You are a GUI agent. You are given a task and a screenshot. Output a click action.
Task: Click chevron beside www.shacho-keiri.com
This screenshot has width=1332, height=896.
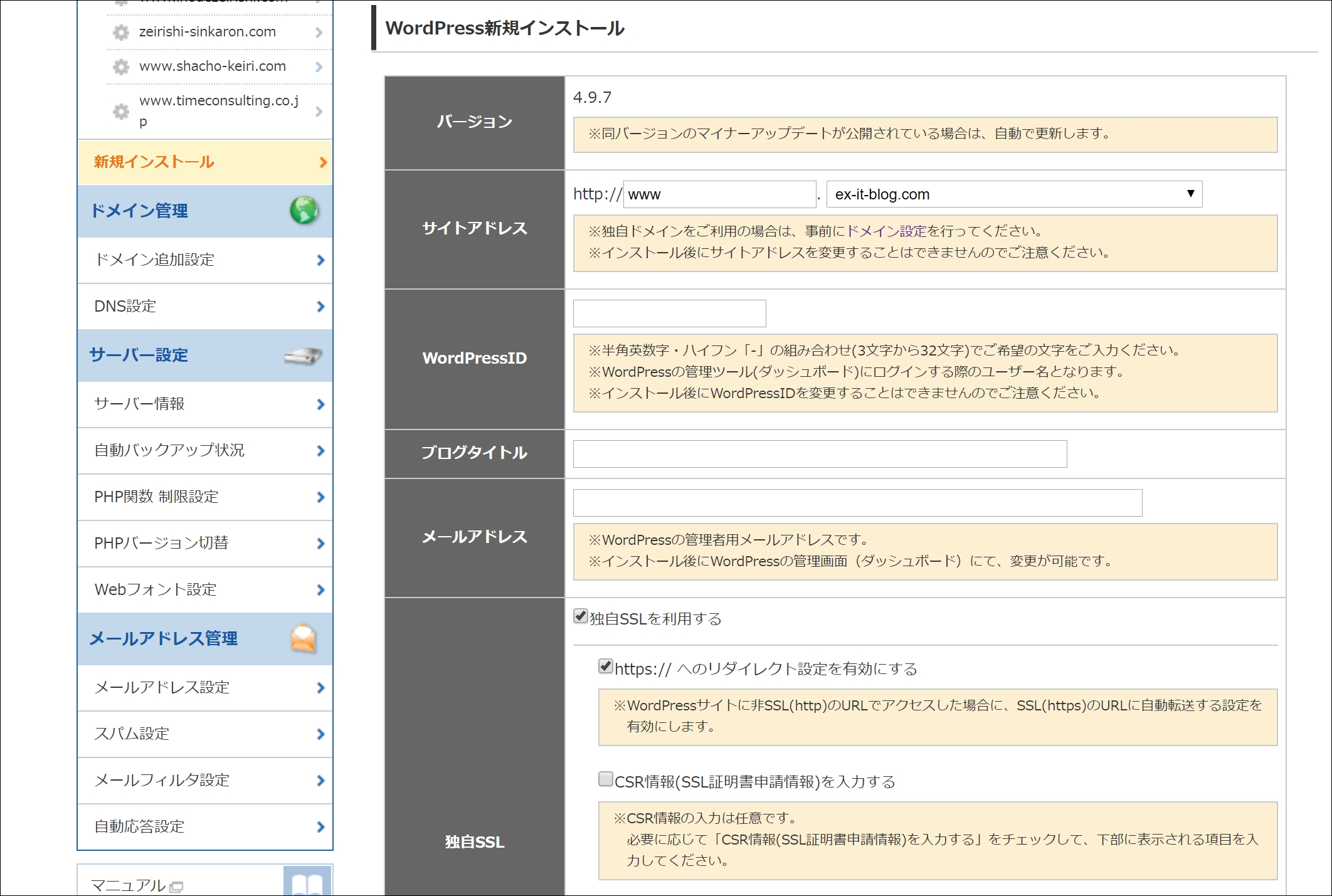[x=319, y=66]
